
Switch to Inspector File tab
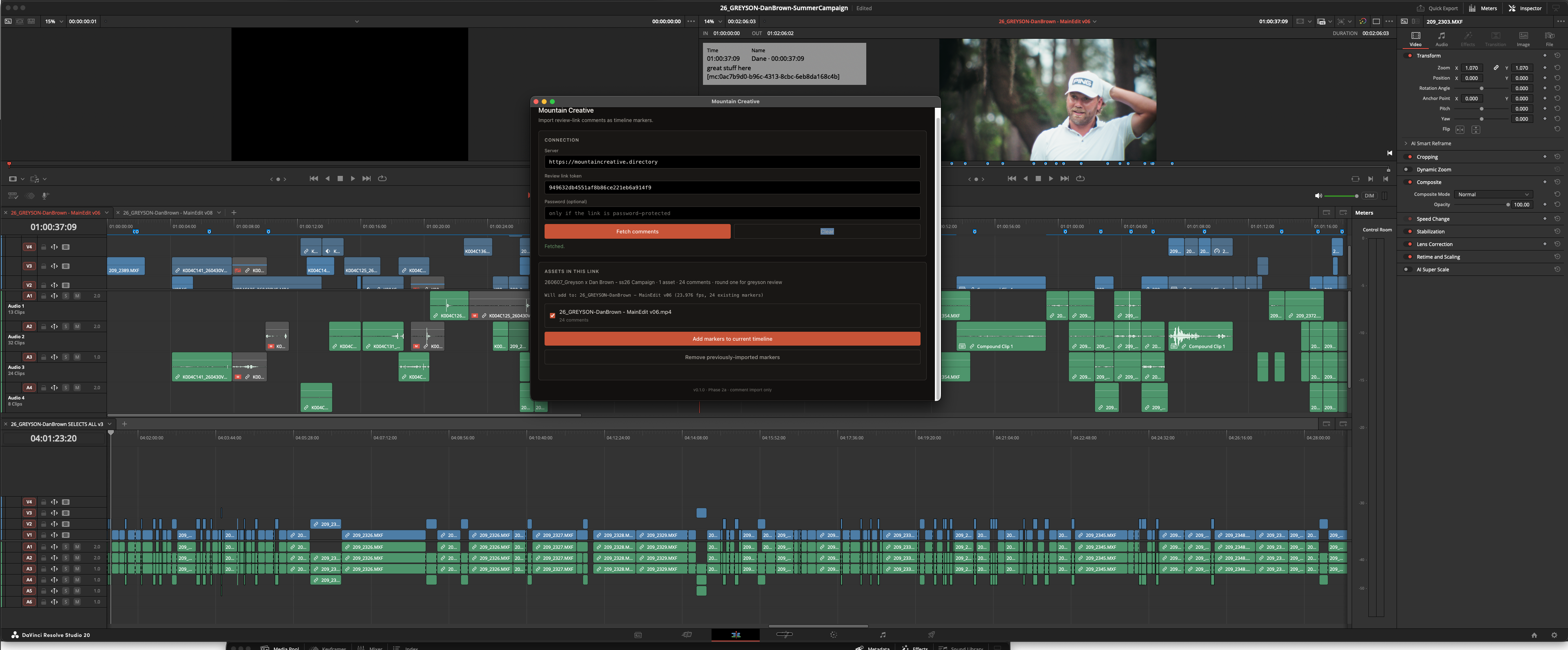1549,39
